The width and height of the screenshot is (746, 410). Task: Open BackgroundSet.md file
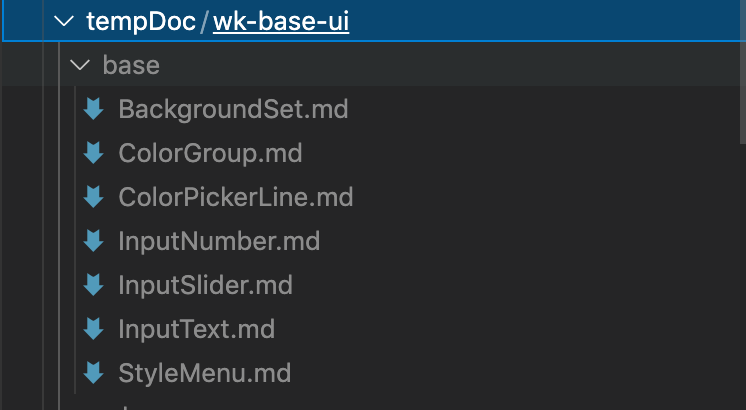[x=233, y=109]
